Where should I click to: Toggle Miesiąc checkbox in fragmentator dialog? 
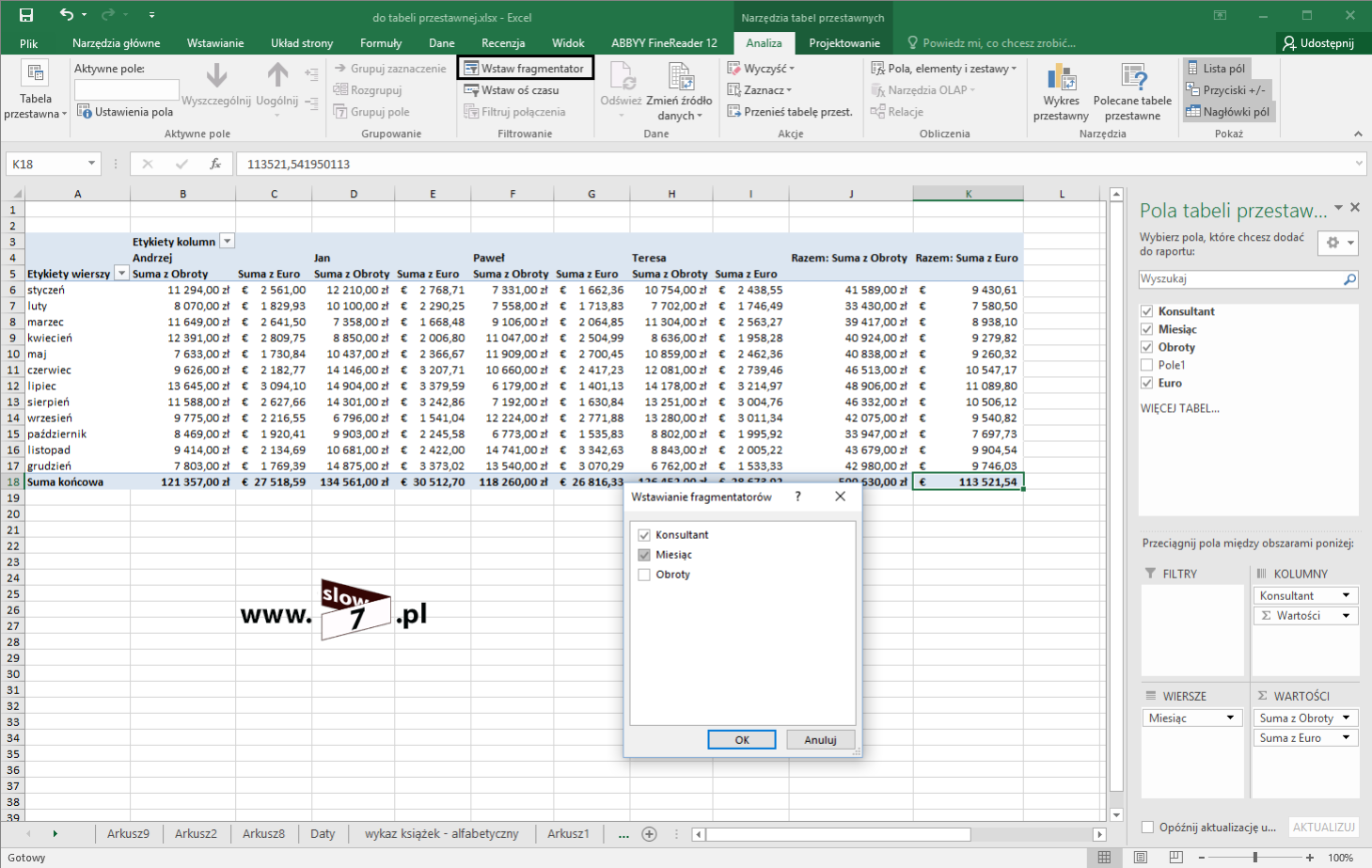[644, 555]
